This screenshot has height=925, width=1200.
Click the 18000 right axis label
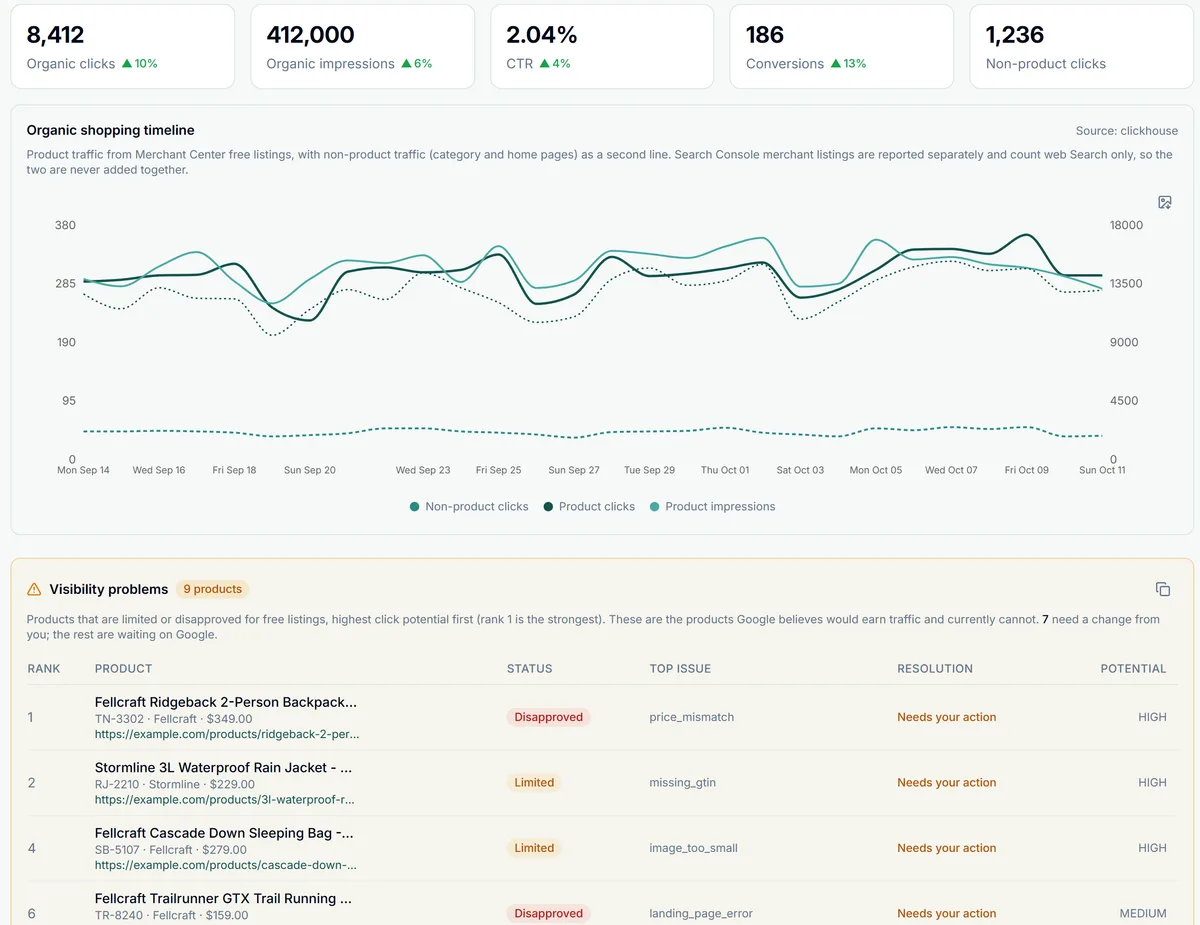tap(1126, 226)
